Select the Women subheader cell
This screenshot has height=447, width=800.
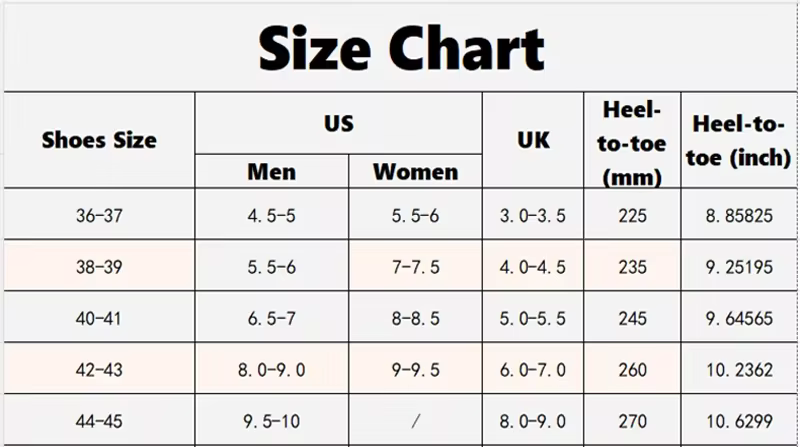pos(415,171)
